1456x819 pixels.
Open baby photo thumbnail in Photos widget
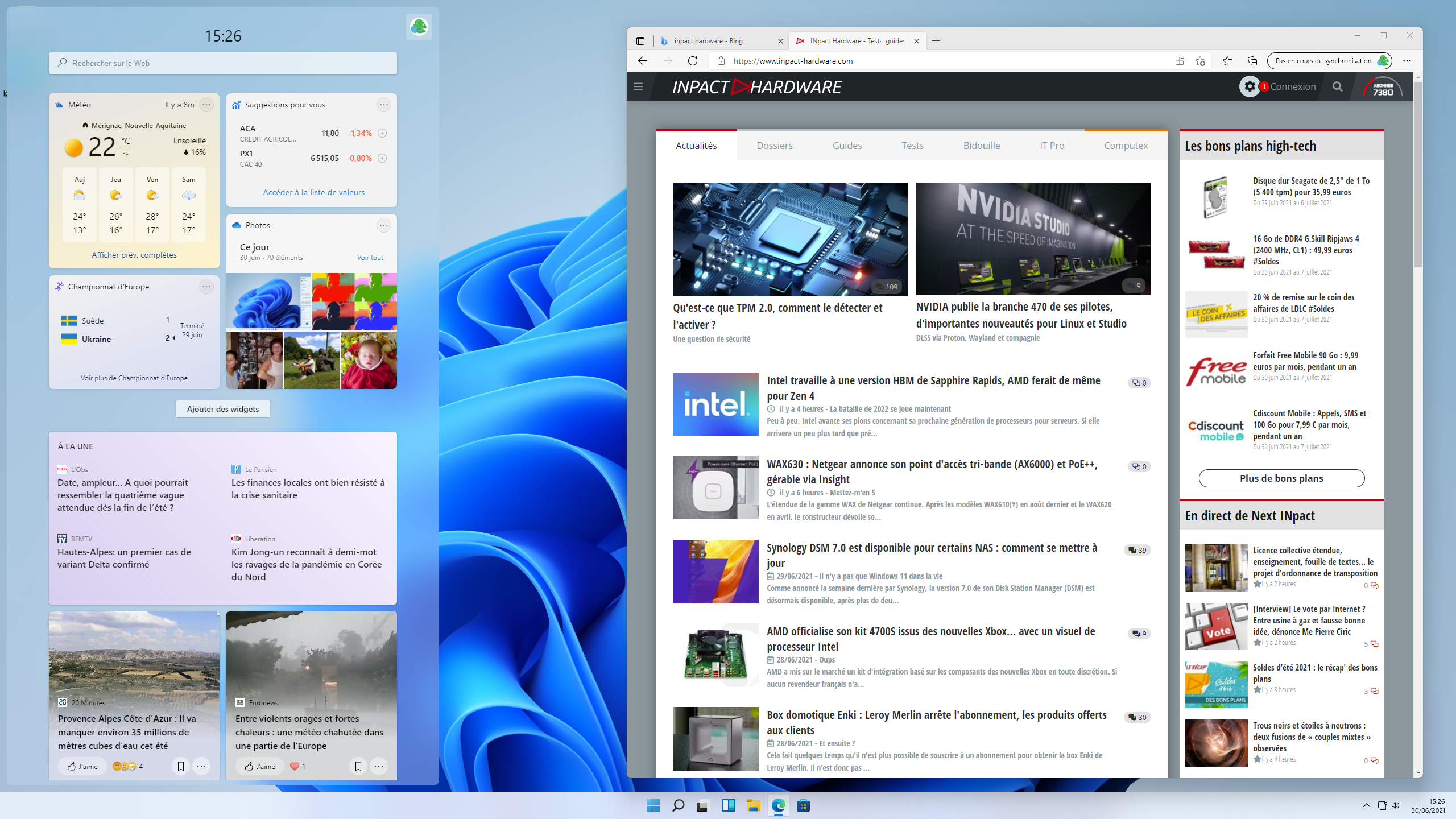369,361
